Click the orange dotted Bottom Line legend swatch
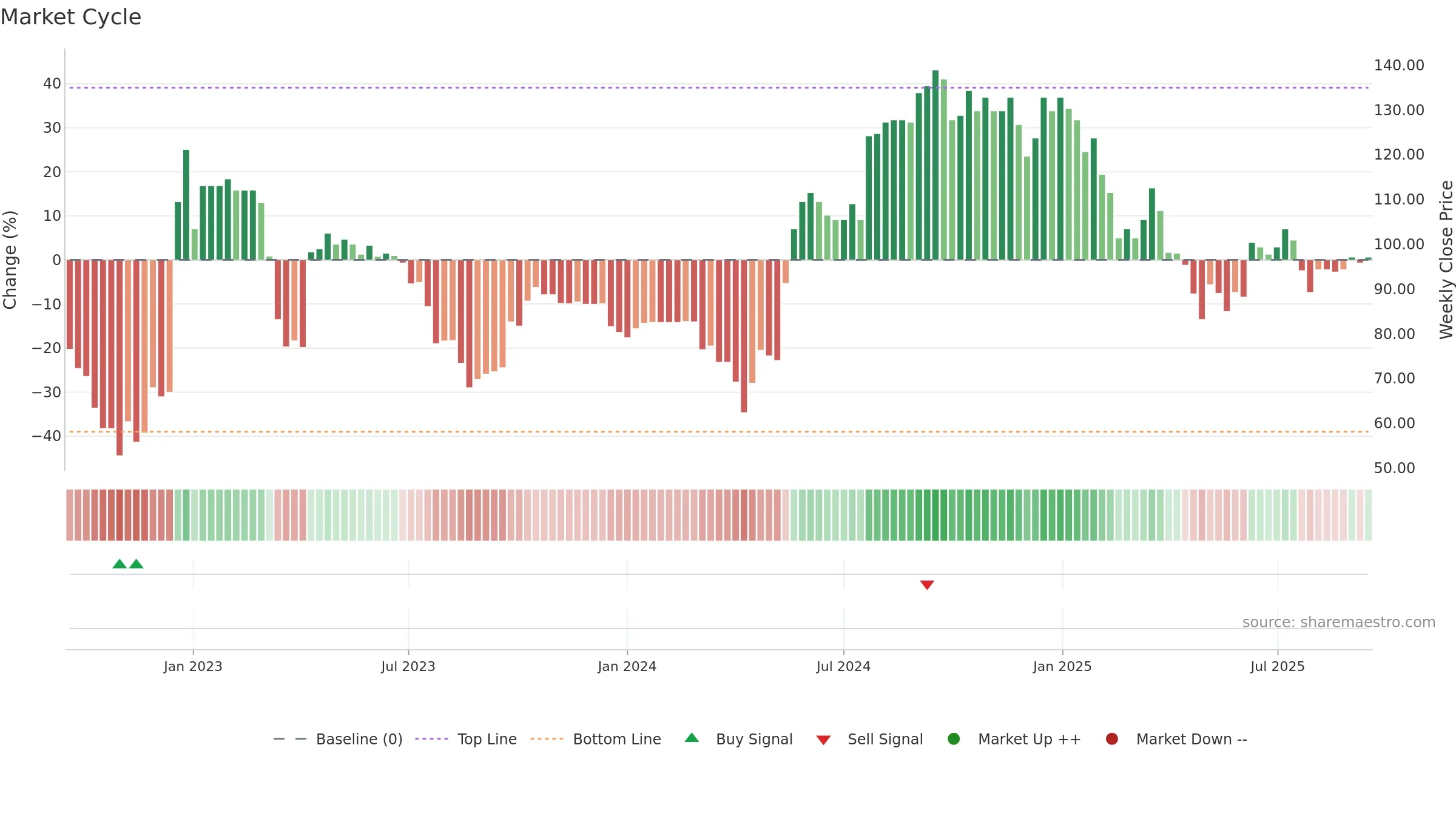The width and height of the screenshot is (1456, 819). [x=547, y=739]
